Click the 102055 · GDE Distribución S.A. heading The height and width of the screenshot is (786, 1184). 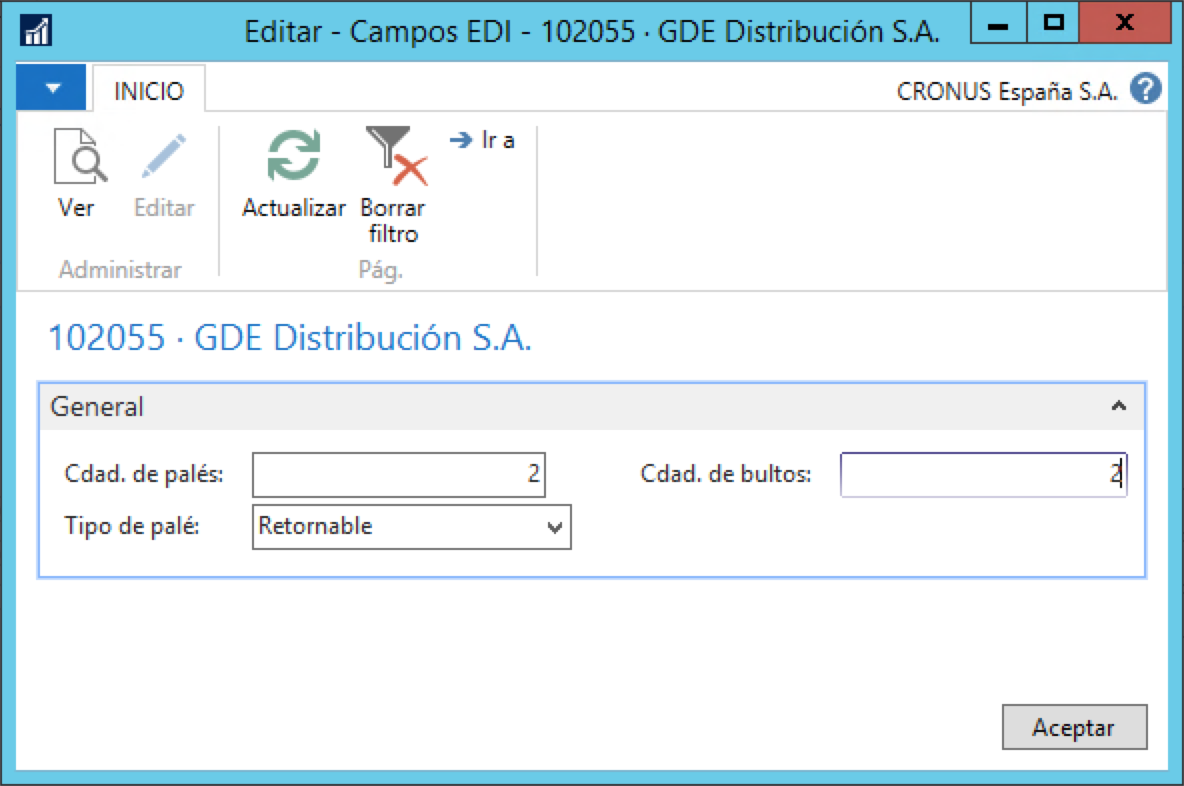tap(290, 338)
